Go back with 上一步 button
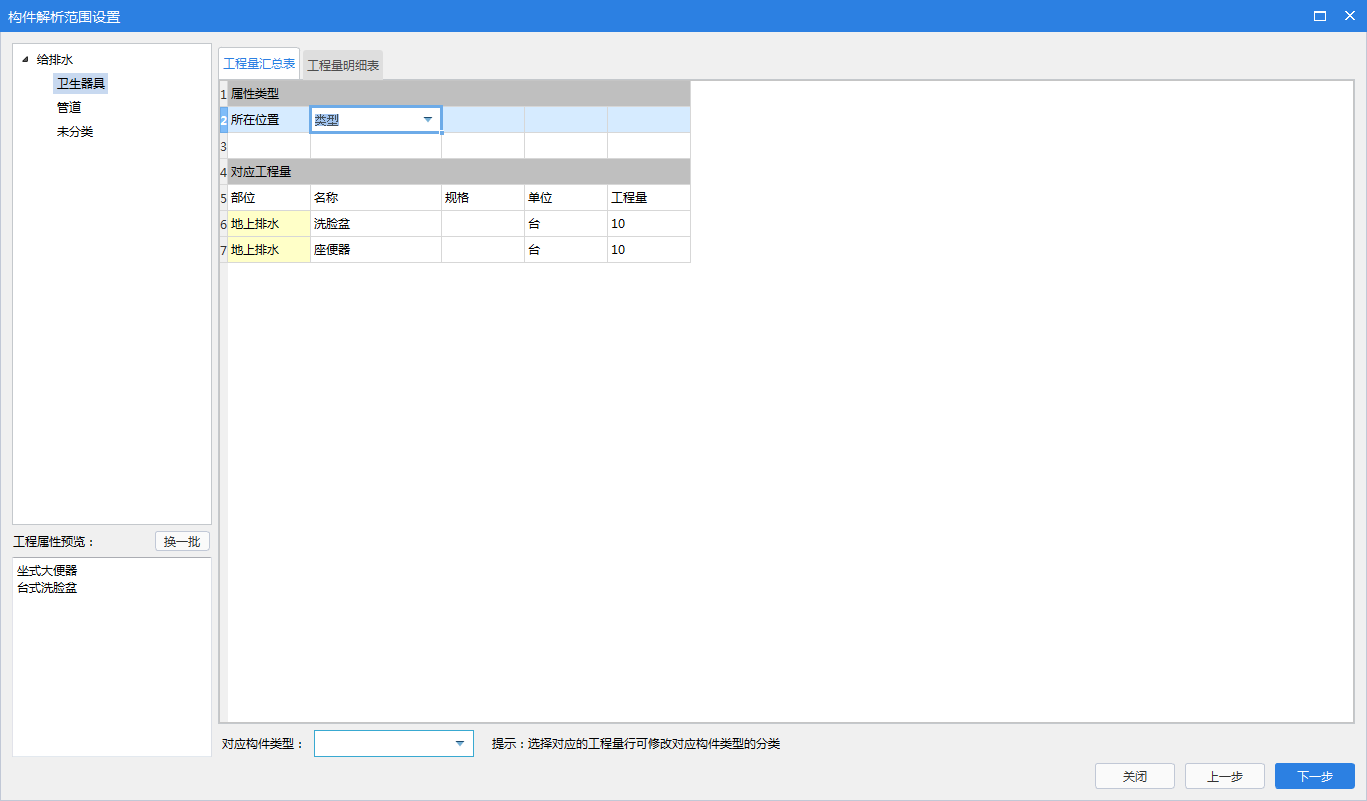This screenshot has height=801, width=1367. coord(1224,777)
